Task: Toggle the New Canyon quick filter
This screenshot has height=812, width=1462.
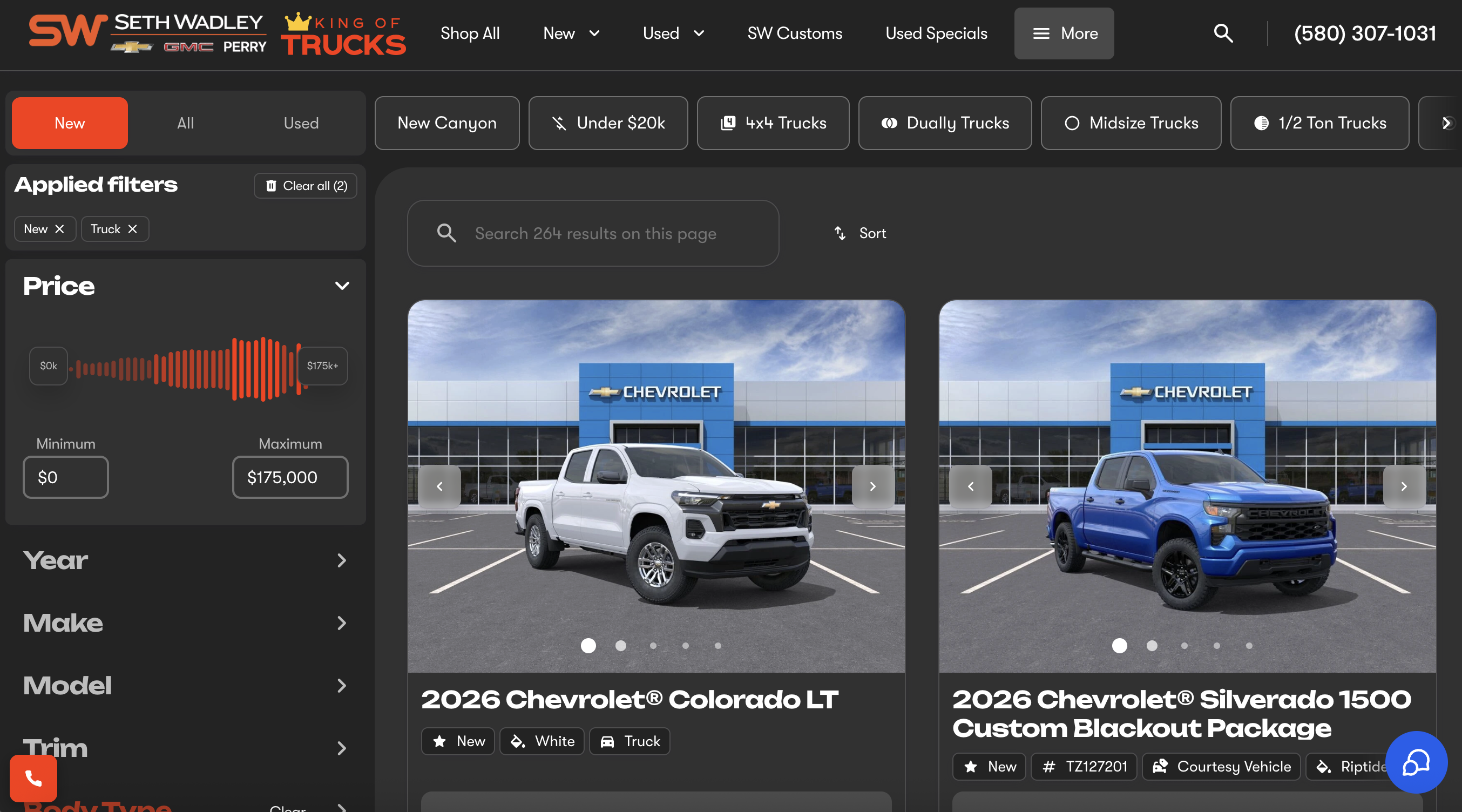Action: click(x=447, y=123)
